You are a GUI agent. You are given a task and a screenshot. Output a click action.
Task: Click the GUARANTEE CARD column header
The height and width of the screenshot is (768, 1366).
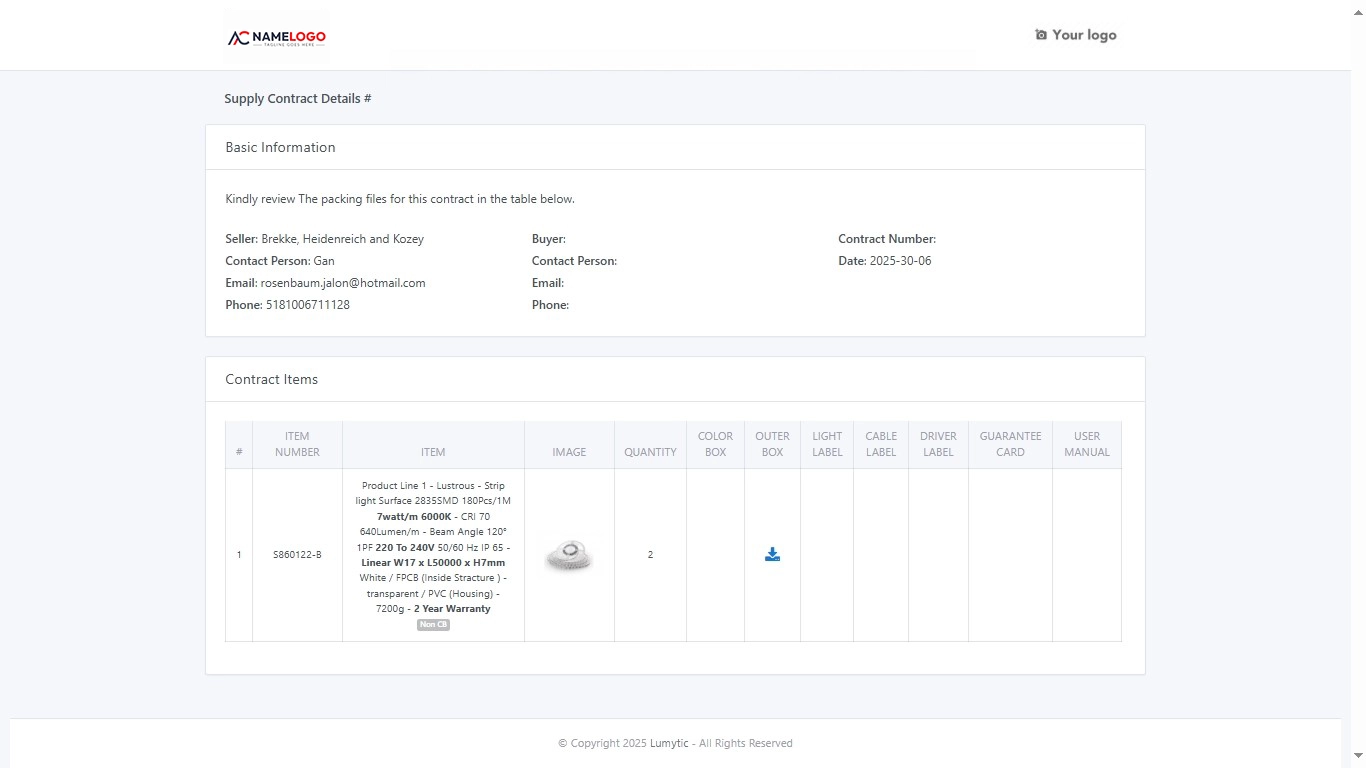point(1010,444)
